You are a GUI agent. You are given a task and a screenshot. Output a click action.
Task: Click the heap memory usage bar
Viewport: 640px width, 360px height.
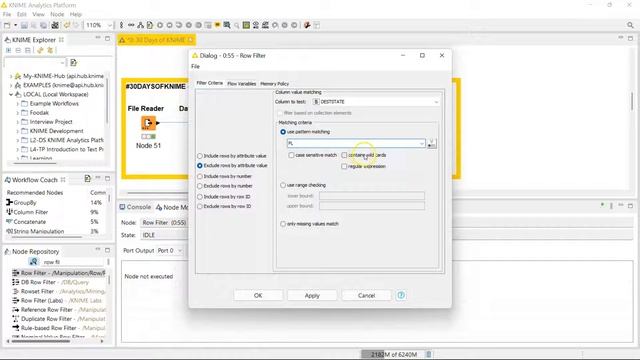click(x=393, y=354)
